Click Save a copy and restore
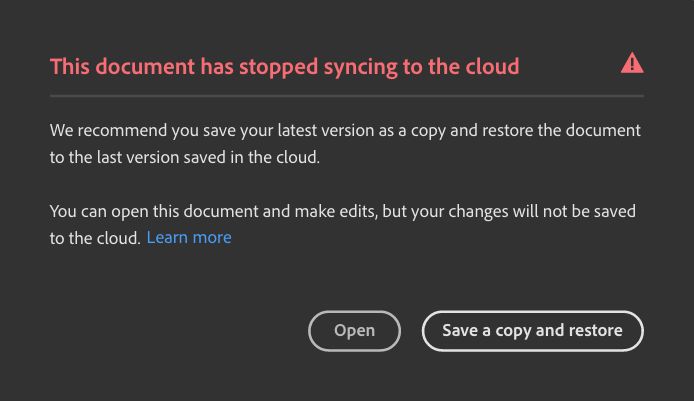 532,331
